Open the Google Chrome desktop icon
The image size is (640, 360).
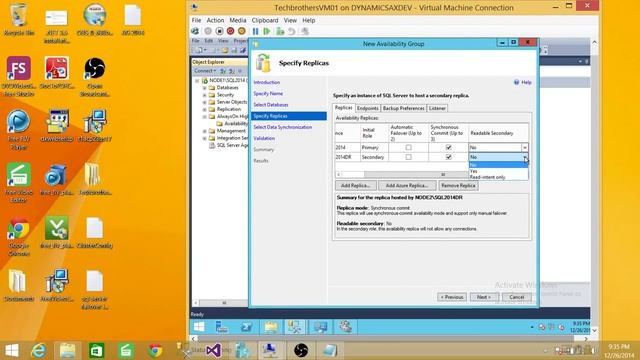click(x=19, y=237)
